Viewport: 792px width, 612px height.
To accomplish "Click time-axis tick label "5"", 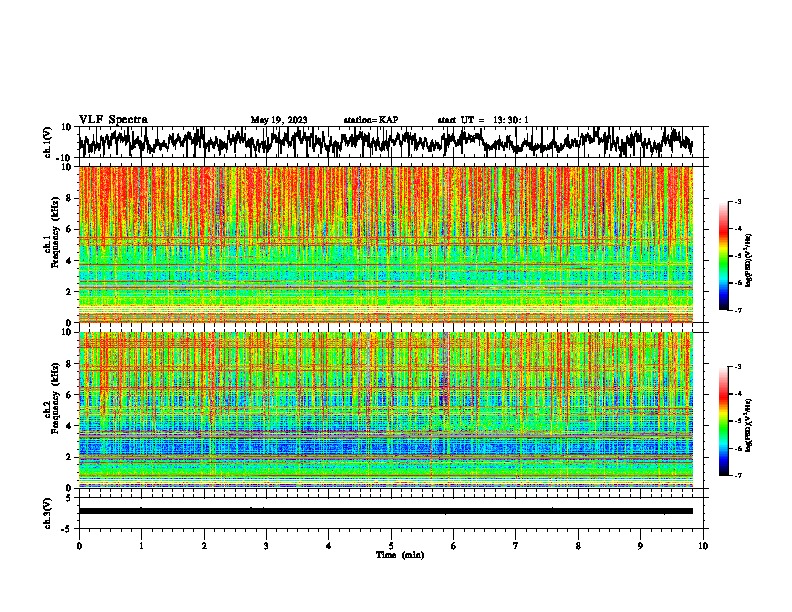I will coord(391,546).
